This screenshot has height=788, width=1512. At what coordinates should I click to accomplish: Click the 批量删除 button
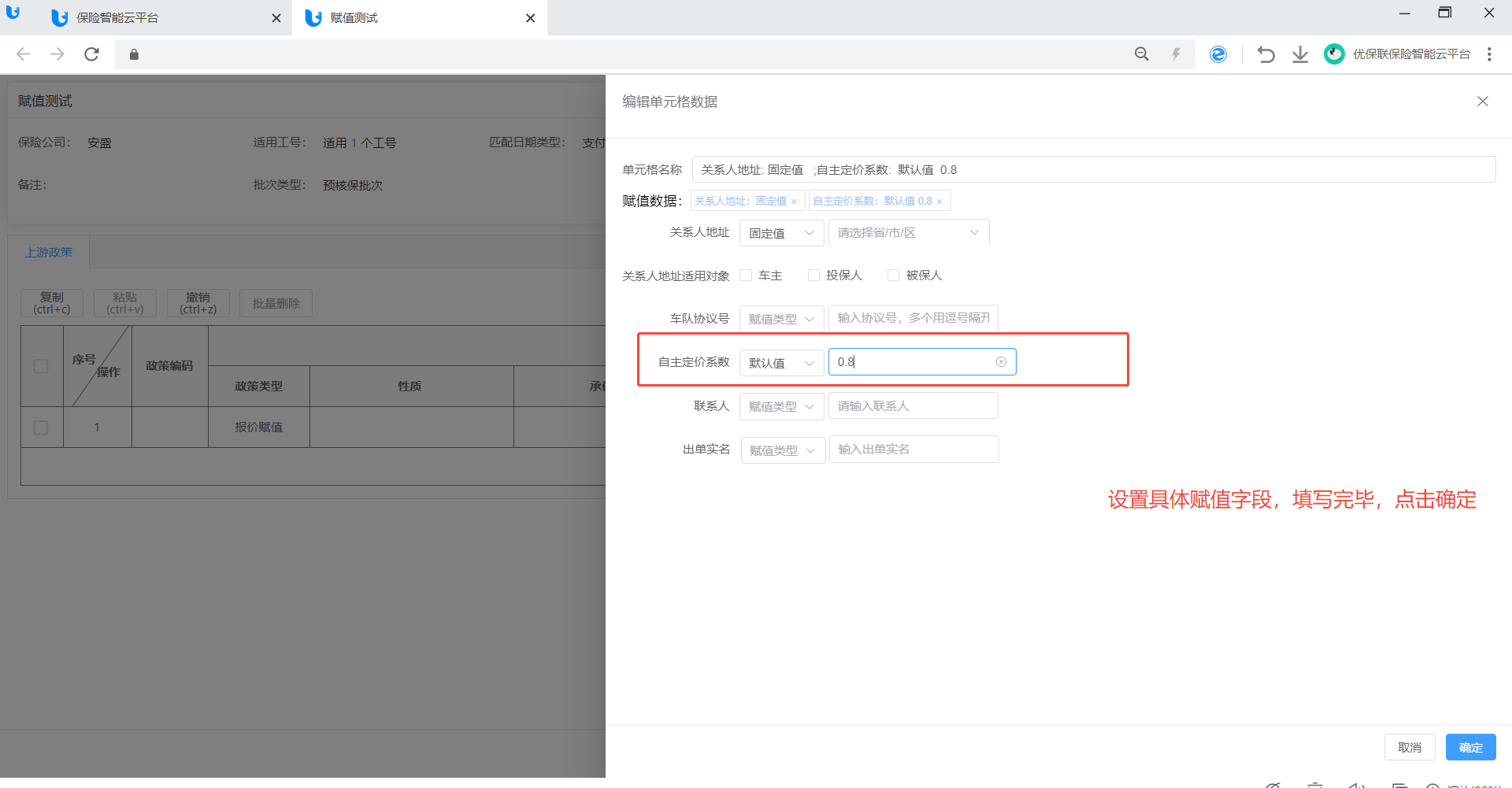tap(276, 303)
